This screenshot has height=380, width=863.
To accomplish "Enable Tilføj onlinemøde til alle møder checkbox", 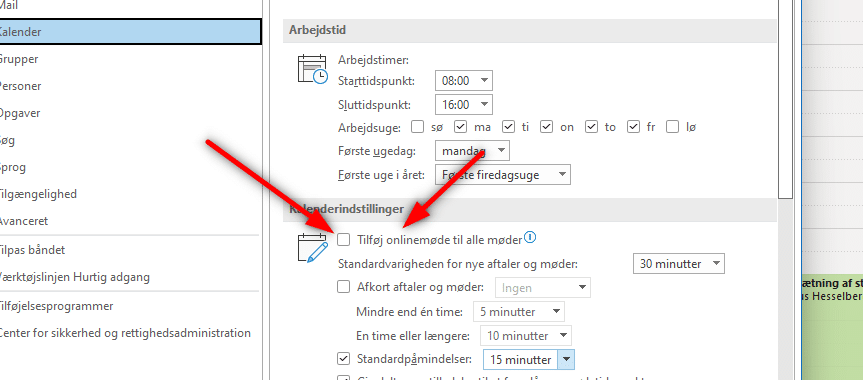I will (343, 240).
